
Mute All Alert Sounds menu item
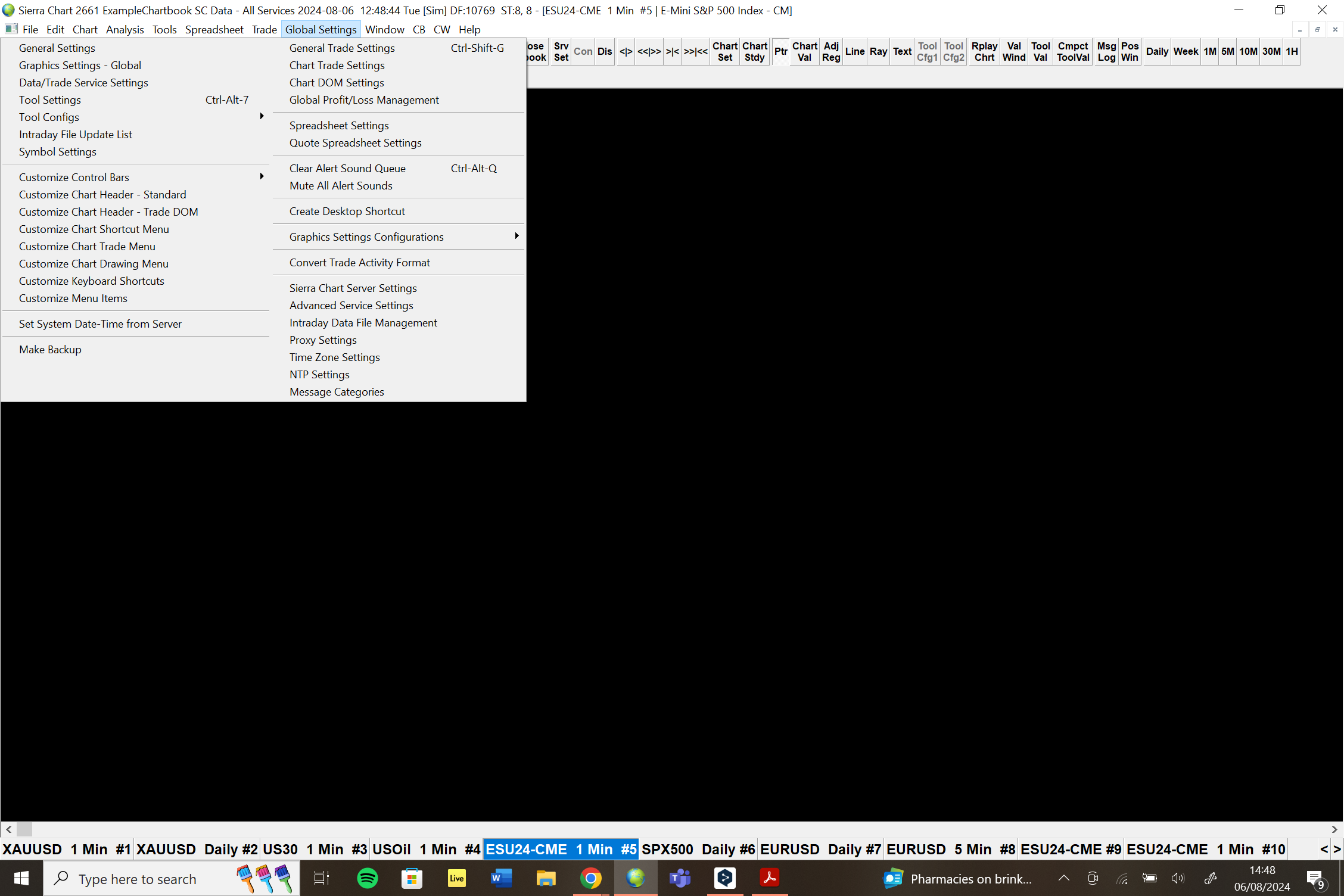pyautogui.click(x=341, y=186)
